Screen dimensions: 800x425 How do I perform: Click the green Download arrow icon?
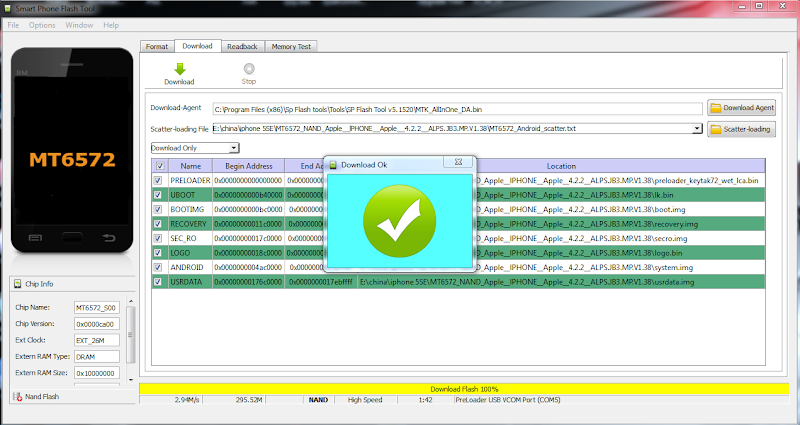coord(180,69)
